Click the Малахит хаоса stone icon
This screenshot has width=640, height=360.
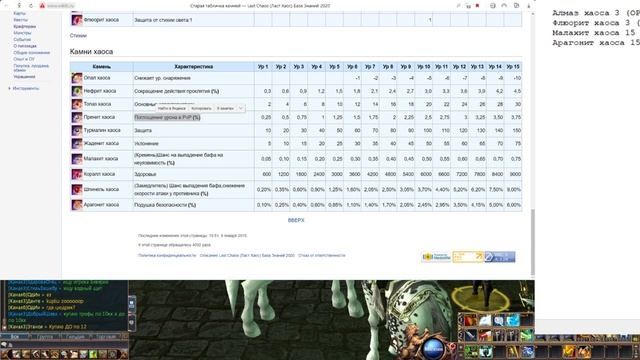coord(77,159)
